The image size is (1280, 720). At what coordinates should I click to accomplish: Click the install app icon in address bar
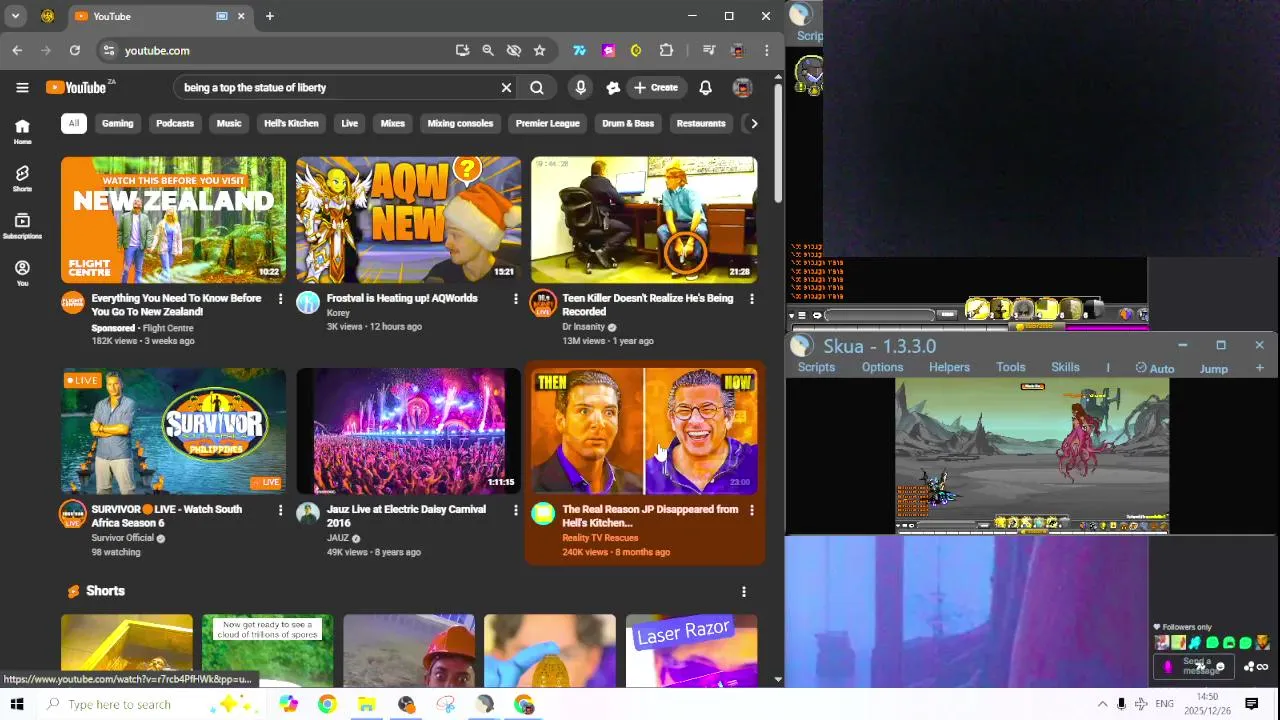(462, 50)
